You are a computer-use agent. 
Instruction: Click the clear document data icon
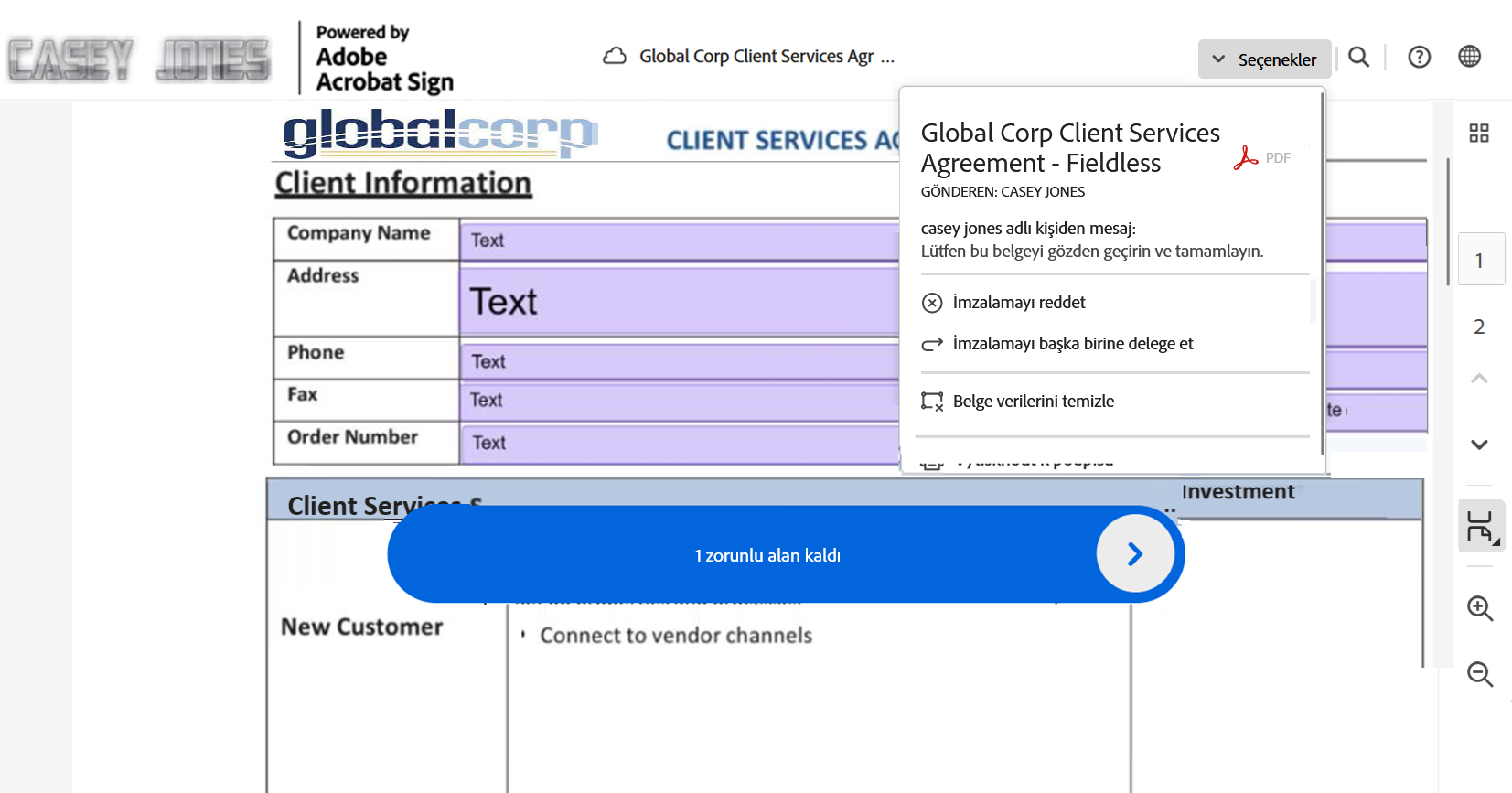[x=932, y=402]
